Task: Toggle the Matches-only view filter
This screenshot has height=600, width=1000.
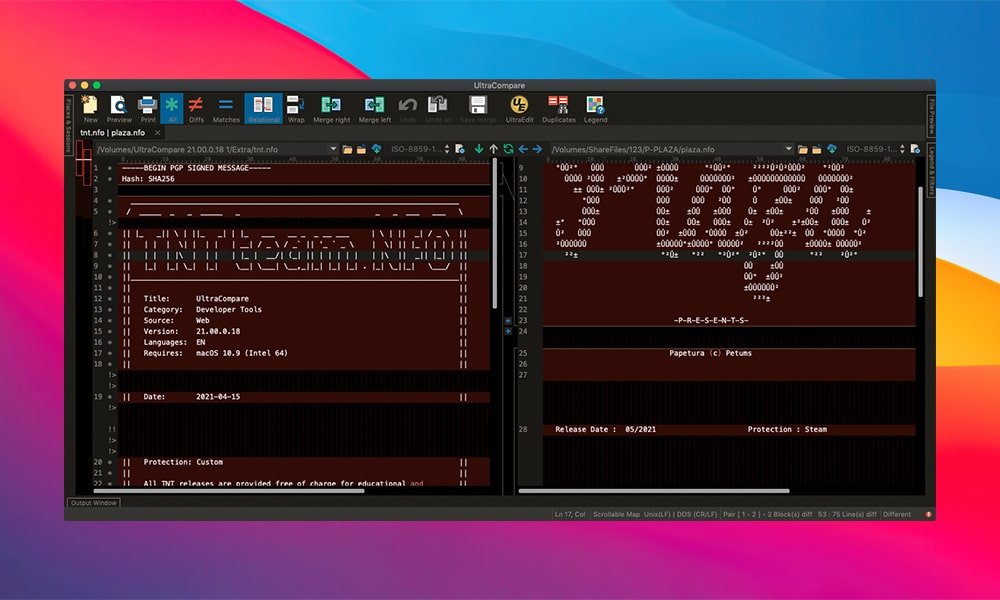Action: pyautogui.click(x=226, y=105)
